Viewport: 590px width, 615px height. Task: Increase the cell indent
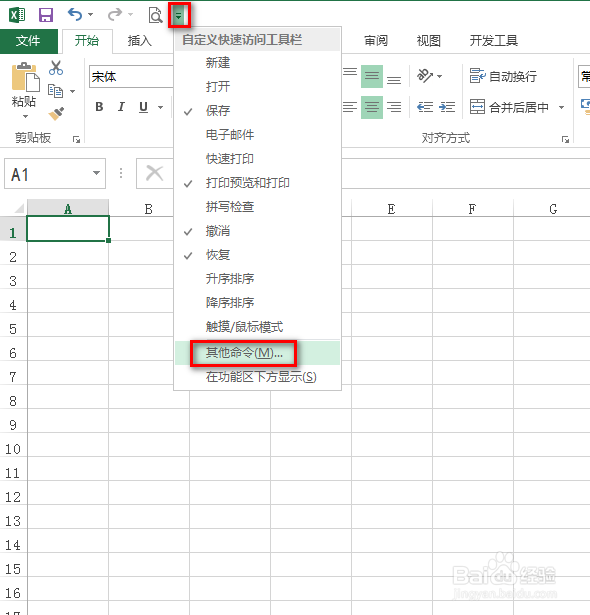(x=447, y=107)
